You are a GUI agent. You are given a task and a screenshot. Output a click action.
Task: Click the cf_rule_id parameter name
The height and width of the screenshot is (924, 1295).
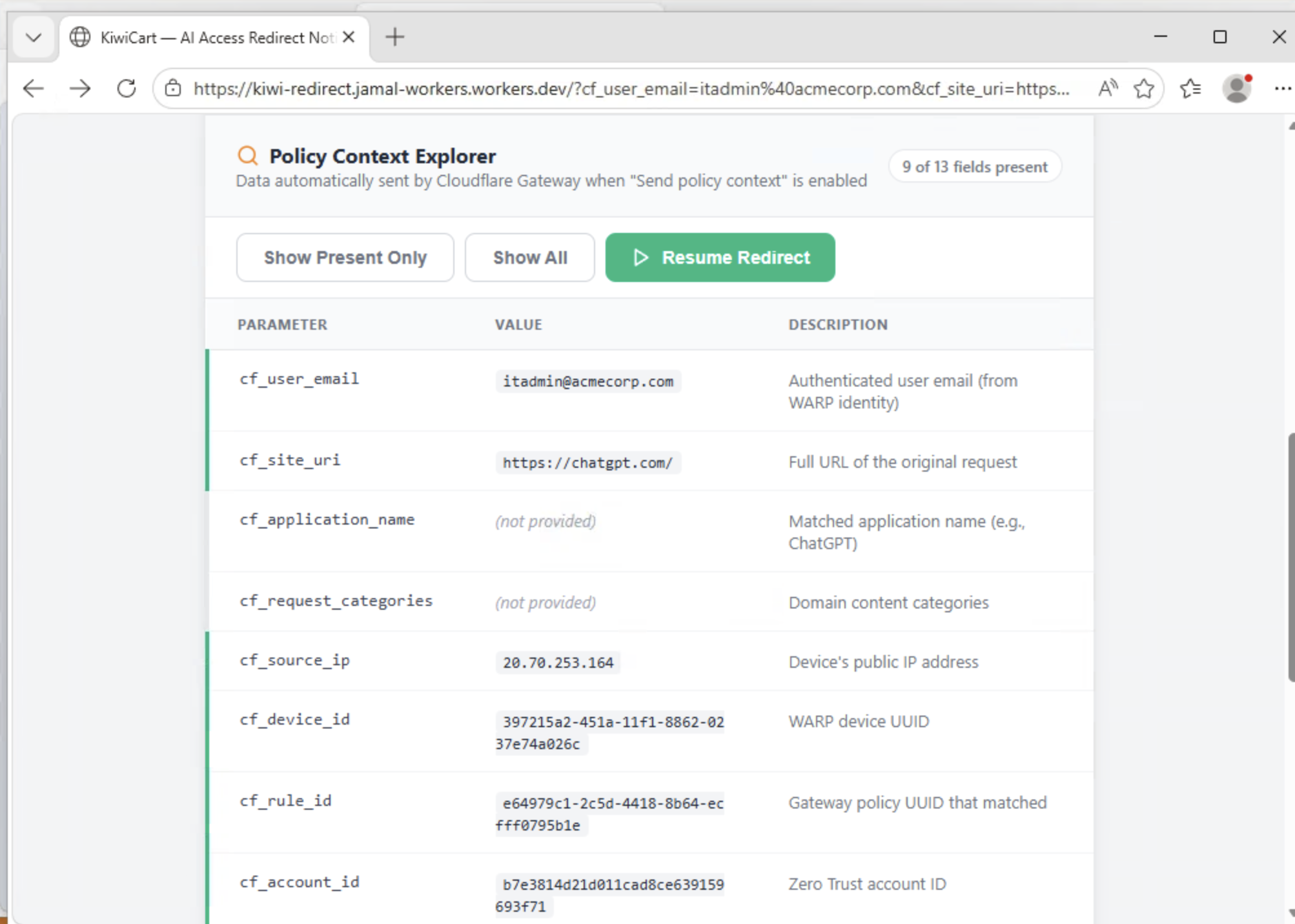(285, 801)
